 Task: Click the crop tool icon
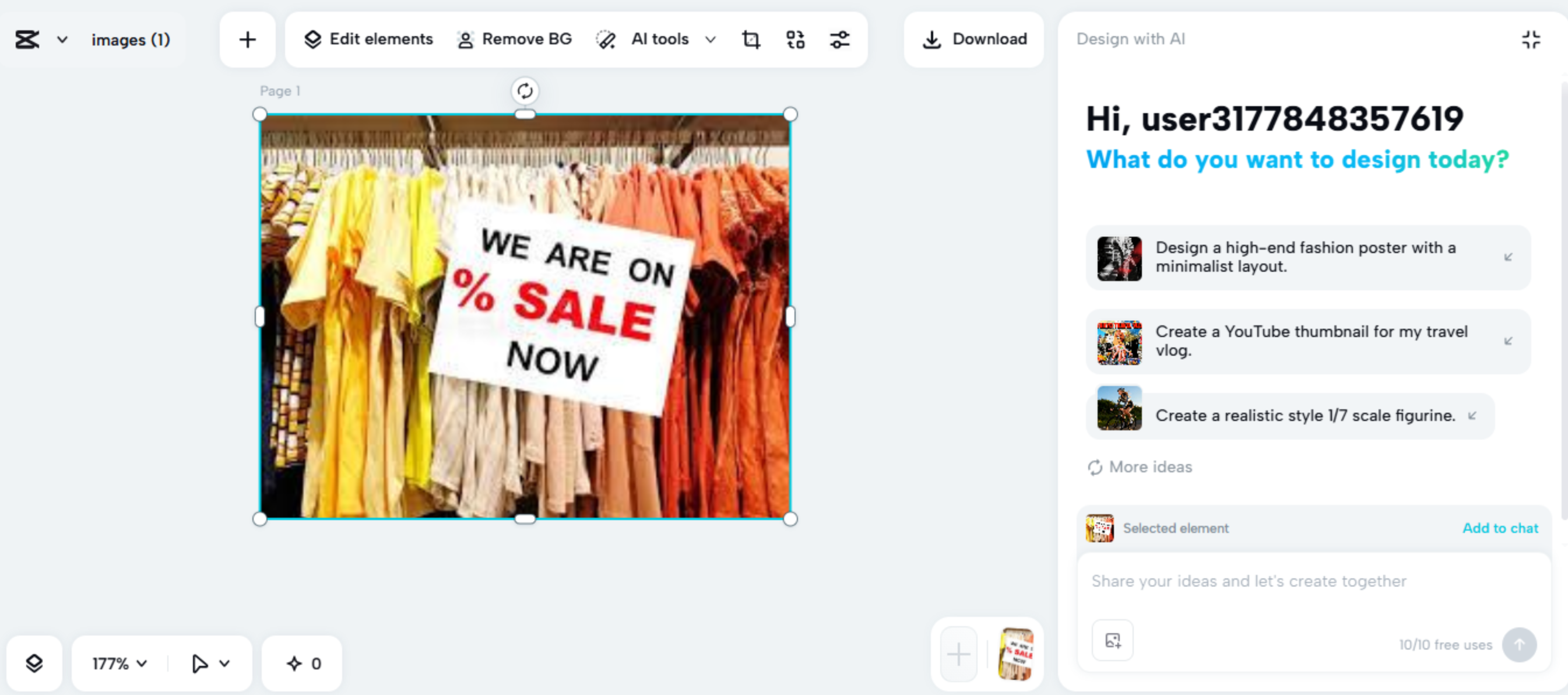[751, 40]
